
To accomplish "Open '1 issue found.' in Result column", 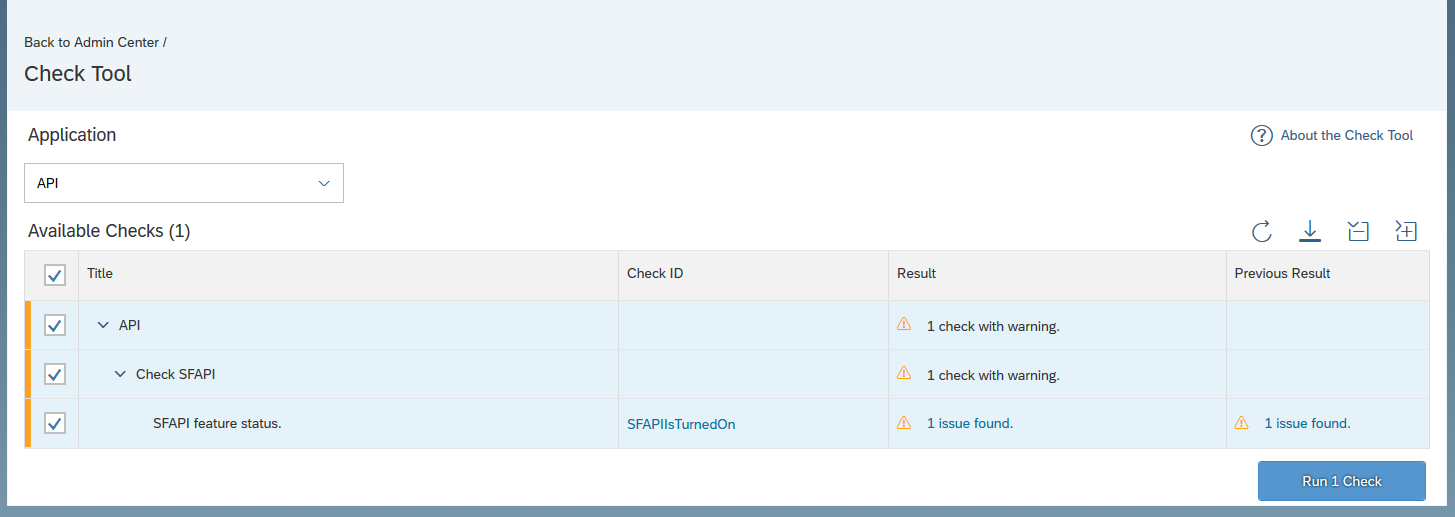I will tap(970, 423).
